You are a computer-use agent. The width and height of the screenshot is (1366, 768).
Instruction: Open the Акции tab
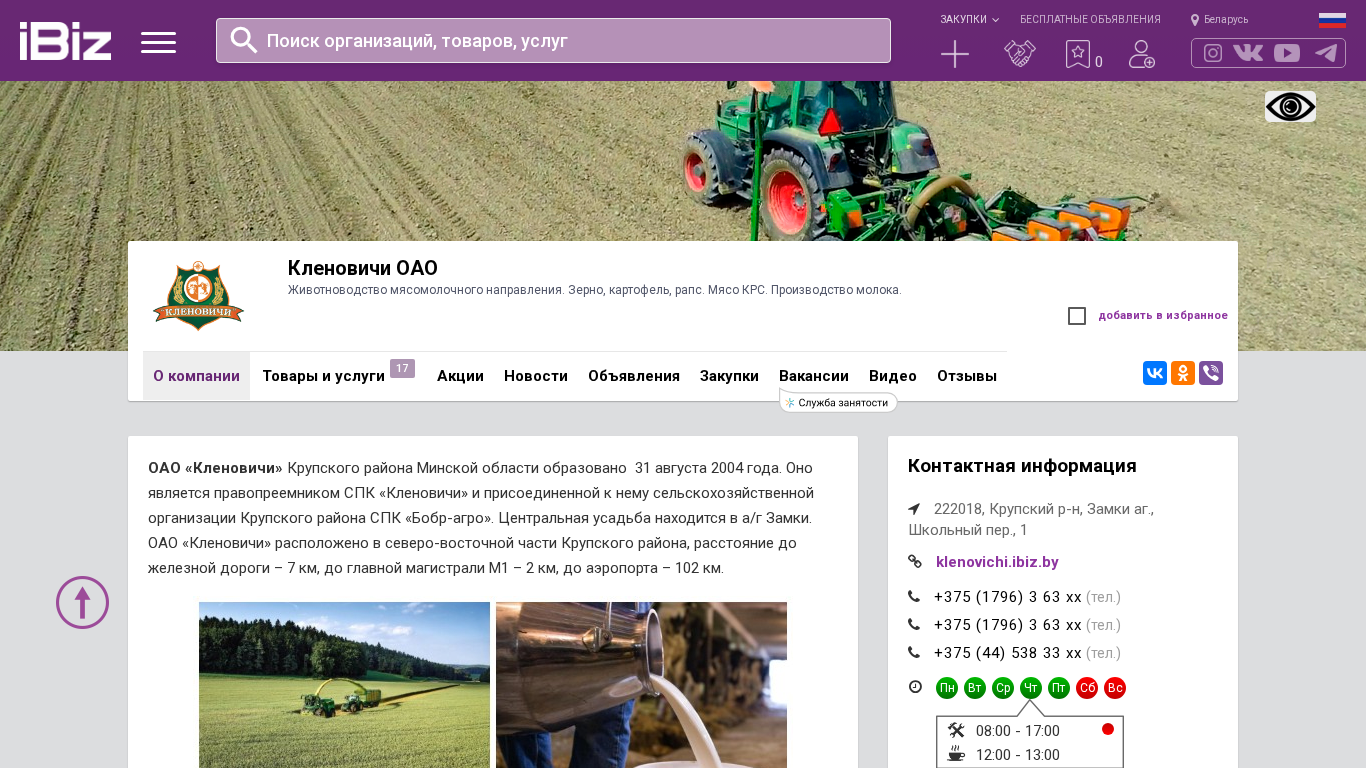(x=460, y=376)
